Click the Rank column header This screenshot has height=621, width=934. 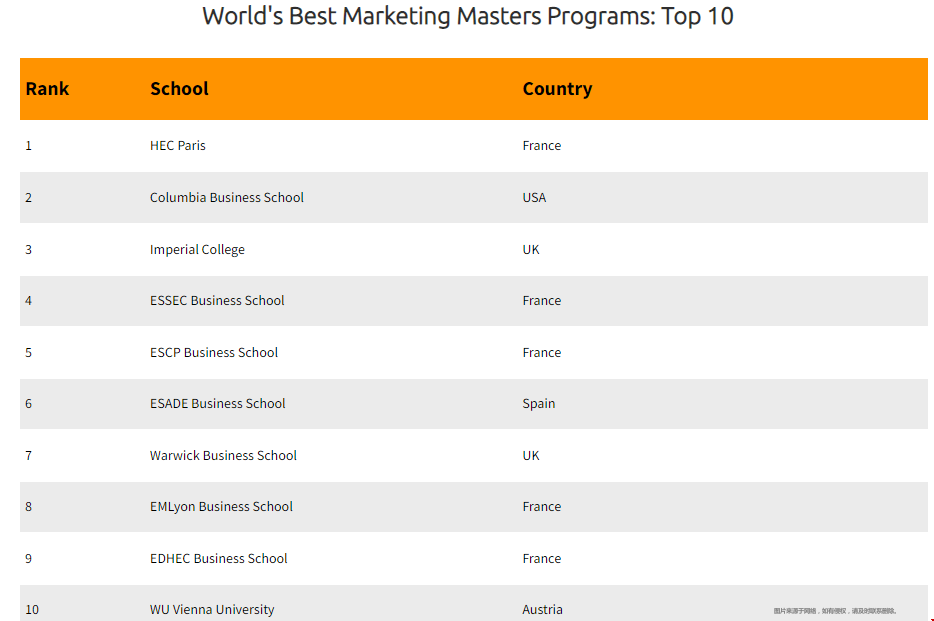tap(47, 89)
